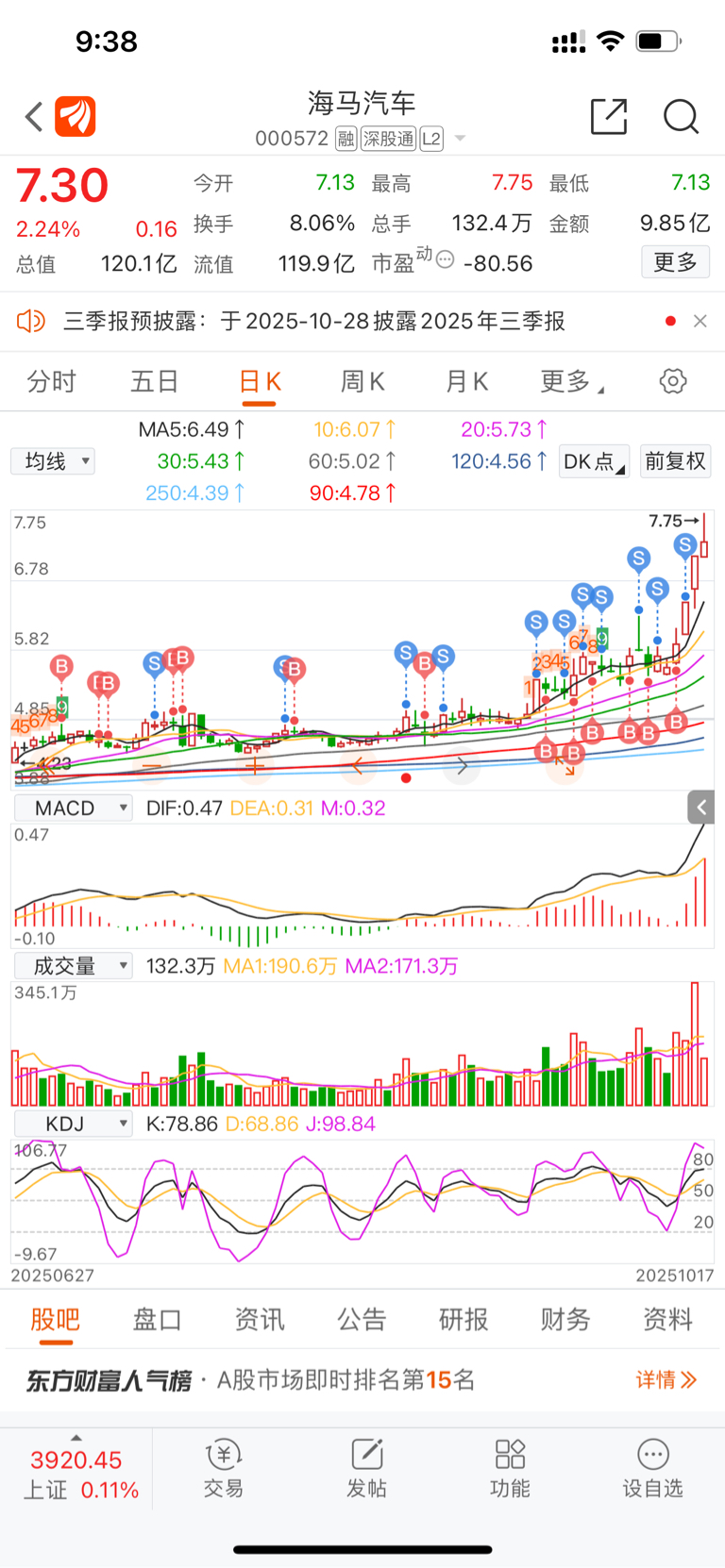The image size is (725, 1568).
Task: Tap the minus zoom-out circle on chart
Action: pos(151,766)
